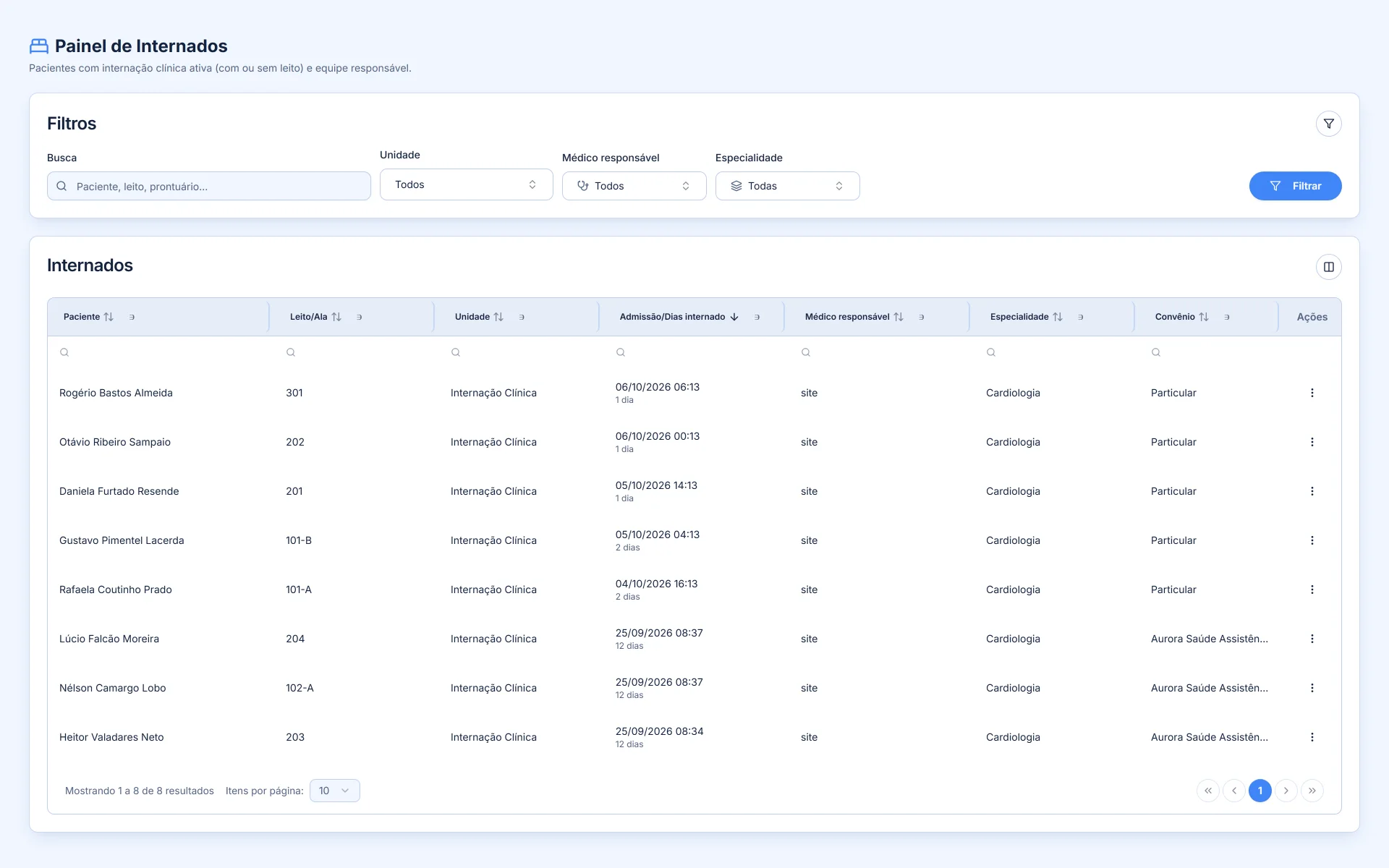Screen dimensions: 1389x868
Task: Open actions menu for Lúcio Falcão Moreira
Action: 1312,639
